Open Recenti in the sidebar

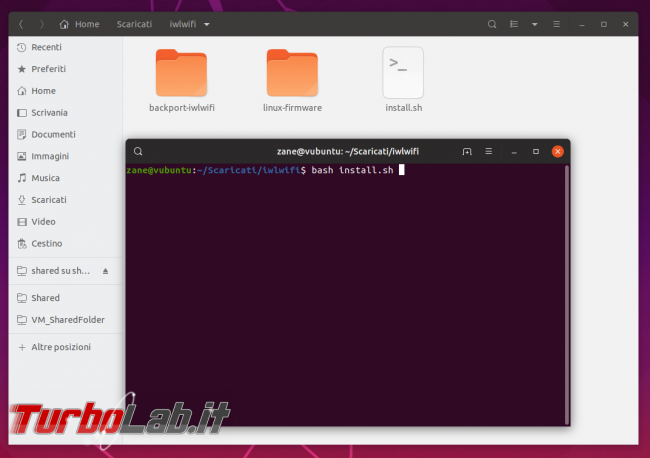(x=65, y=47)
